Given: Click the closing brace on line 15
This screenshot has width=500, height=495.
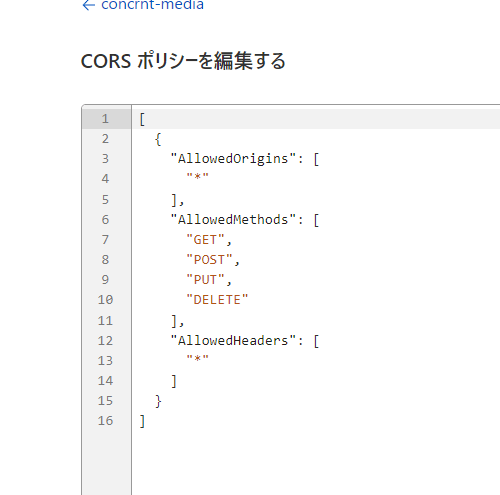Looking at the screenshot, I should (x=158, y=401).
